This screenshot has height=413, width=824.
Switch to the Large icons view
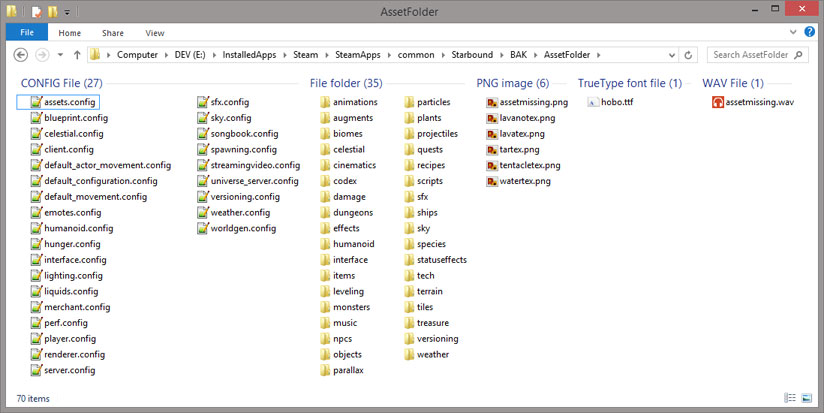coord(807,398)
